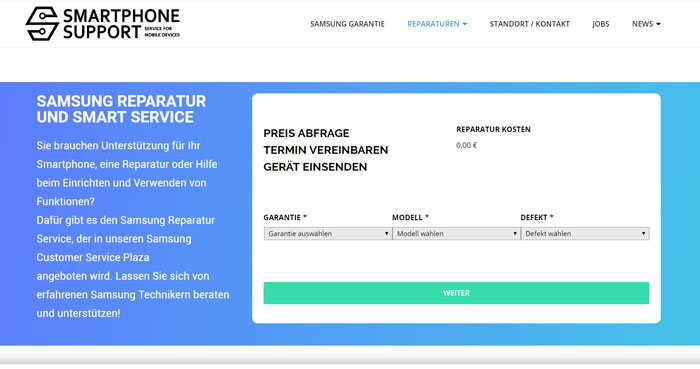Select the Gerät Einsenden step

pyautogui.click(x=315, y=167)
